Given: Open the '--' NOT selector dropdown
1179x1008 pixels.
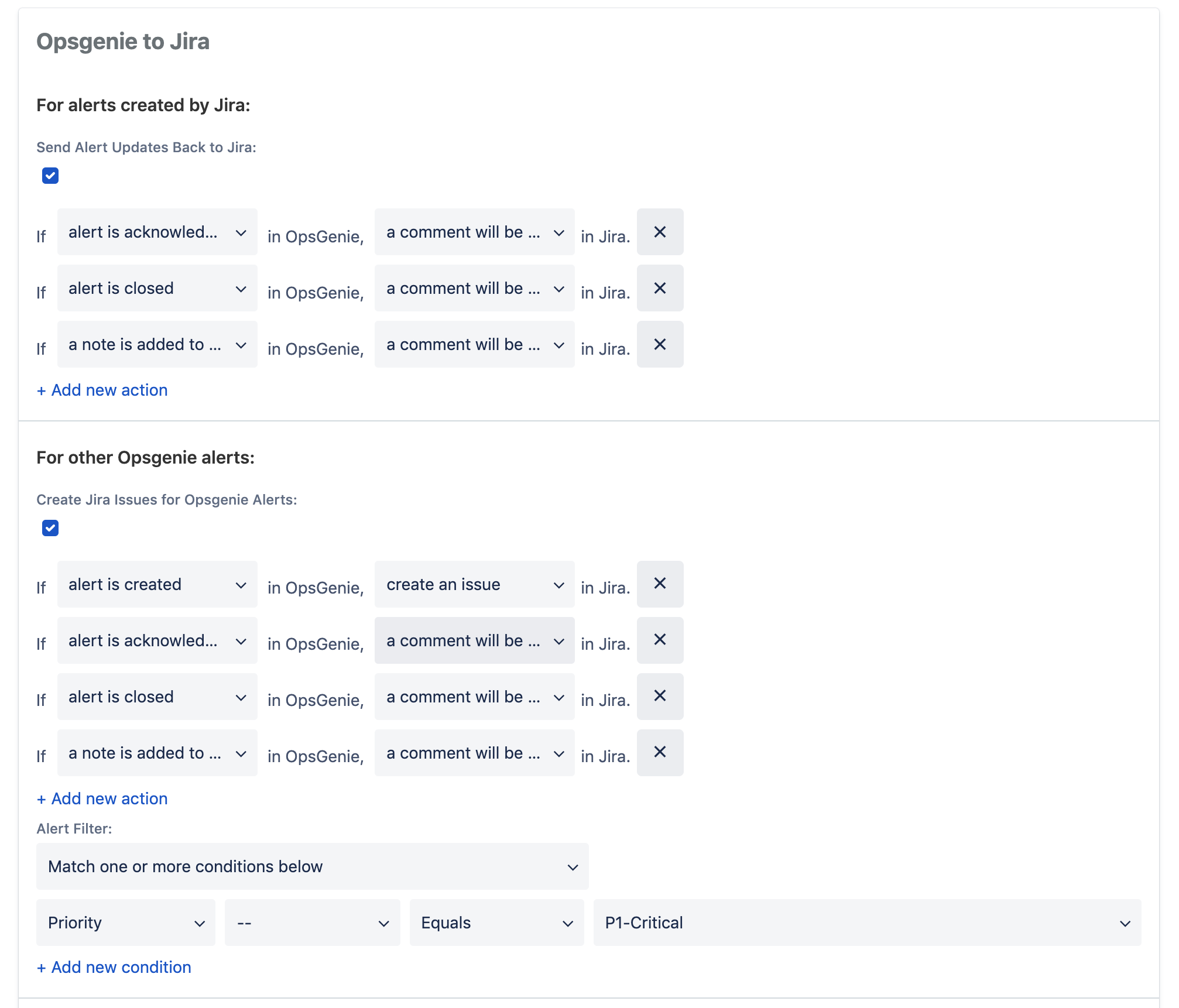Looking at the screenshot, I should [312, 923].
